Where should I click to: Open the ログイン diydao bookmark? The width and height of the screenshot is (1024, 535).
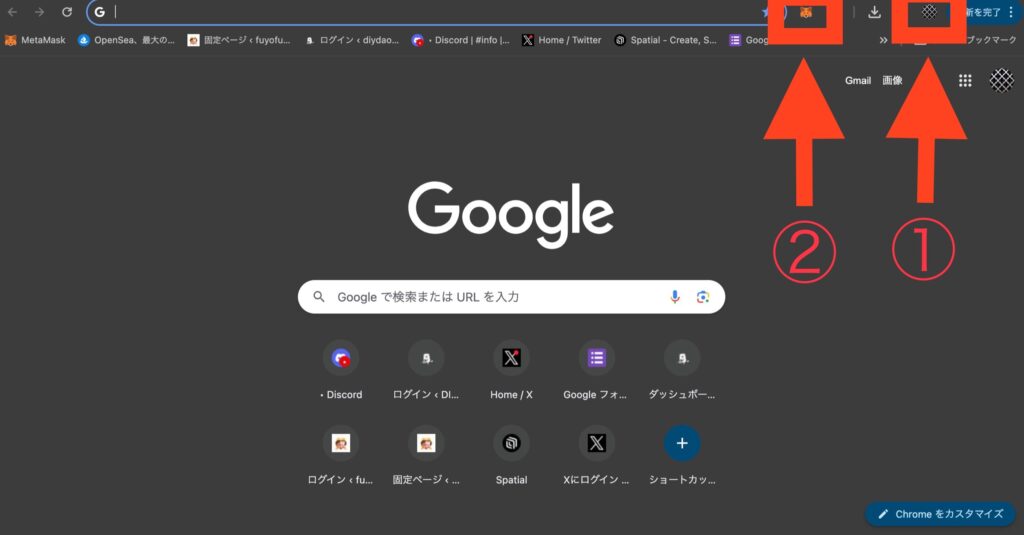pyautogui.click(x=351, y=40)
